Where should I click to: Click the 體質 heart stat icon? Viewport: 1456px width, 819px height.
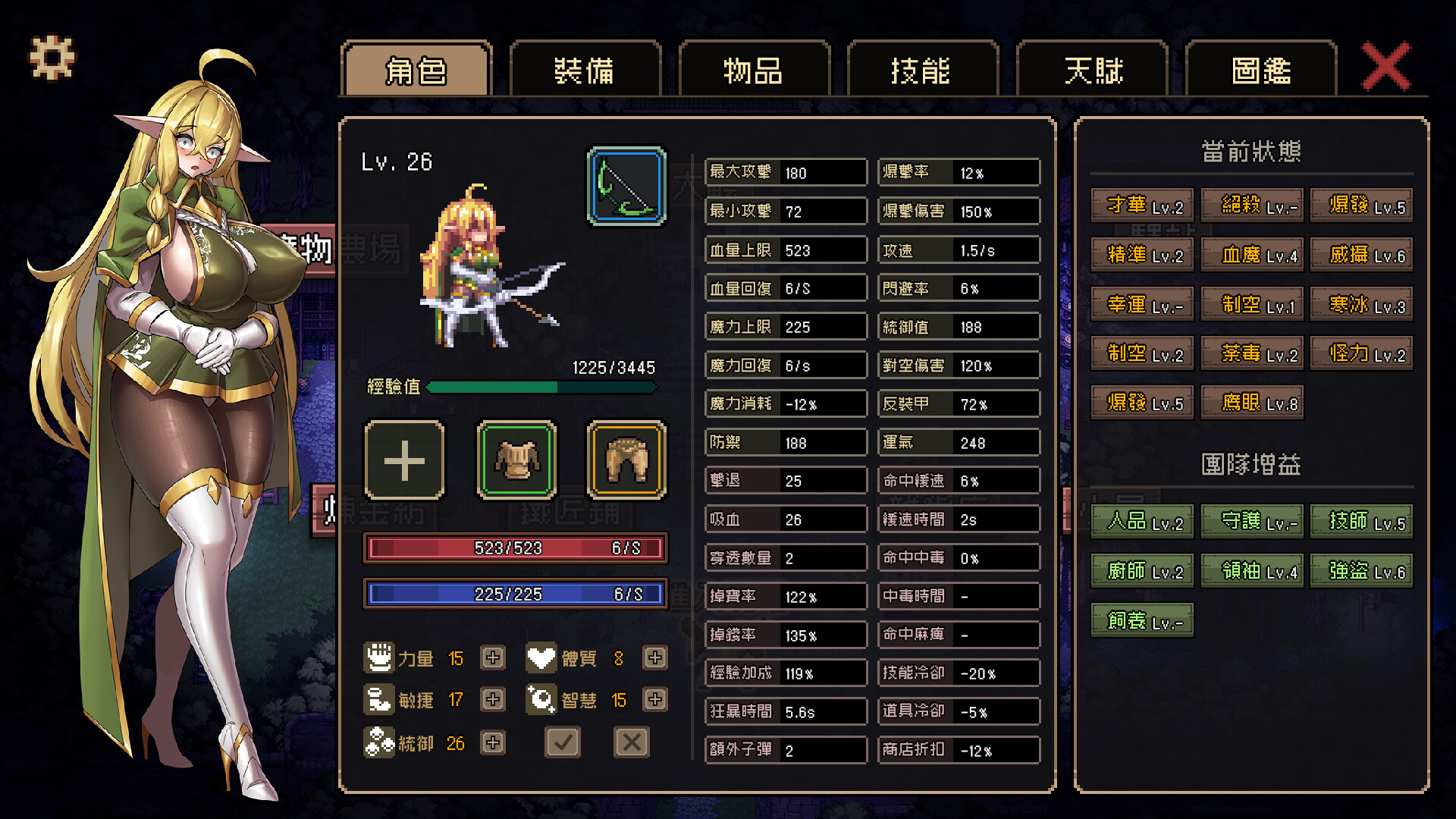(541, 657)
